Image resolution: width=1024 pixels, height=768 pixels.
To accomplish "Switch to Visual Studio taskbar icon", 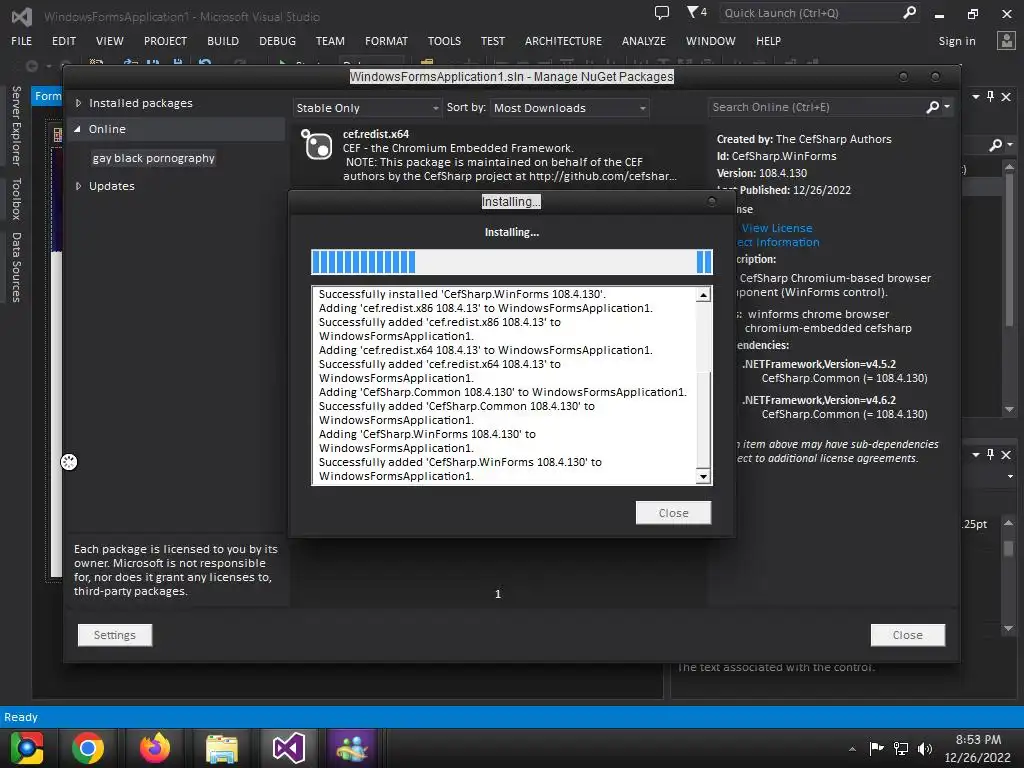I will click(289, 748).
